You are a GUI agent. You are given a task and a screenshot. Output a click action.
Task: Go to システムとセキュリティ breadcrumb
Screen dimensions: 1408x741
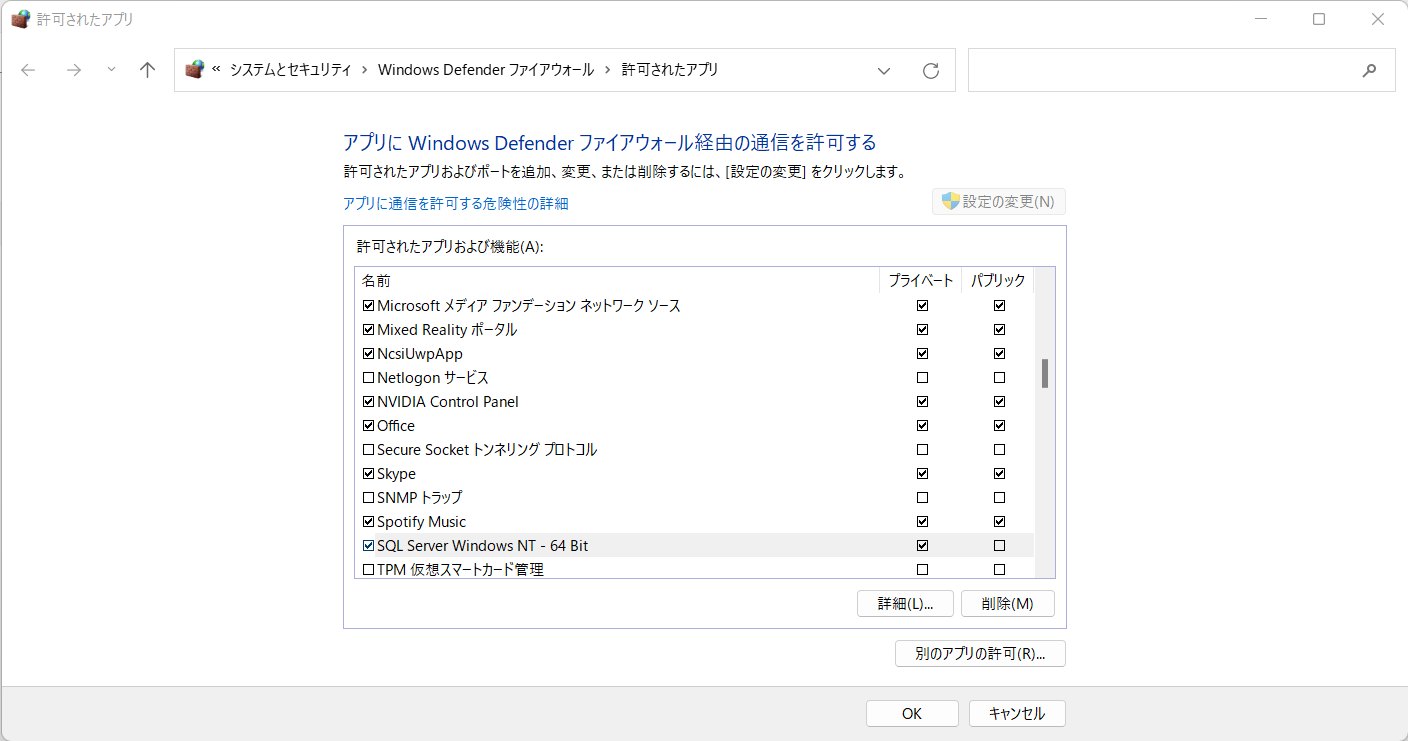290,70
